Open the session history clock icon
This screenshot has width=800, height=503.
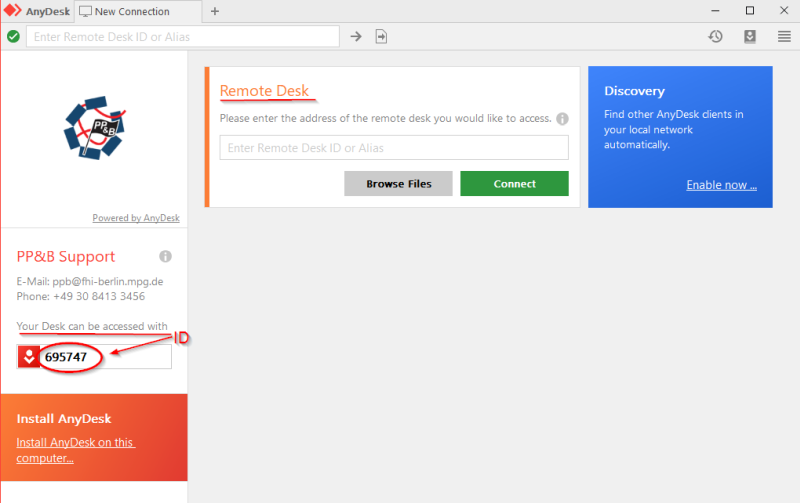(x=715, y=36)
